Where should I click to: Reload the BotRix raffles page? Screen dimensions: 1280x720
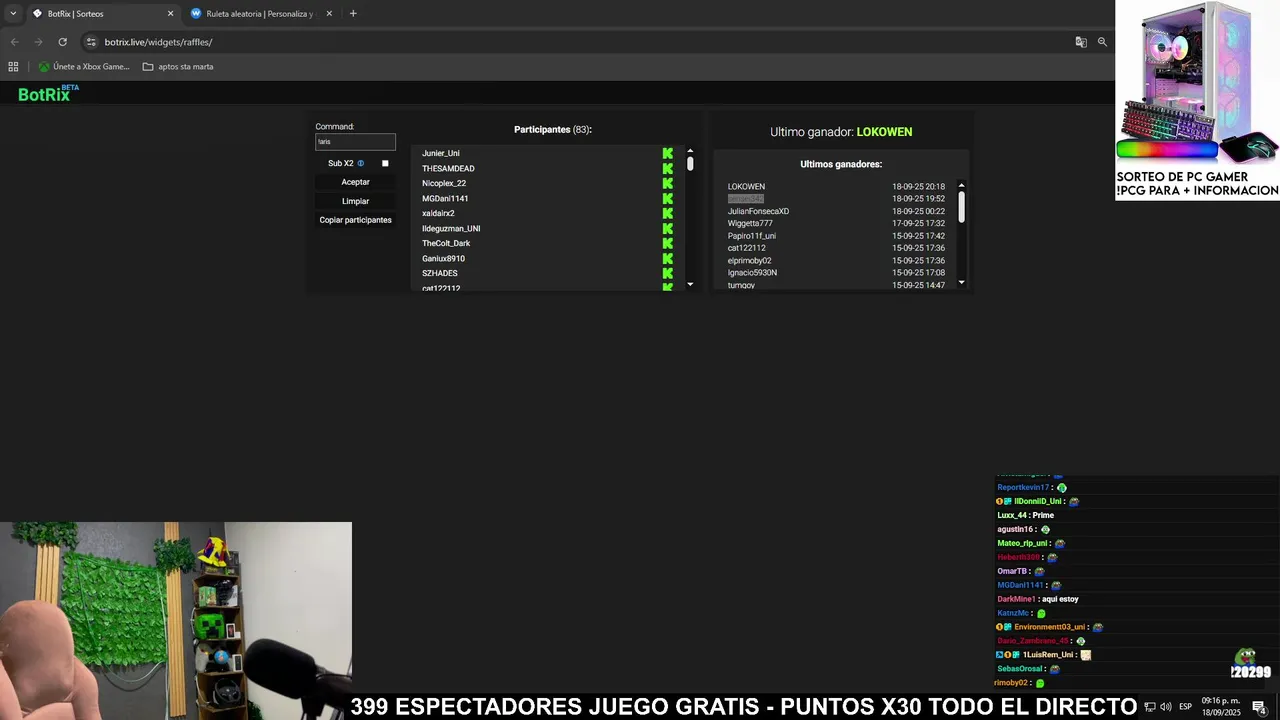coord(62,42)
